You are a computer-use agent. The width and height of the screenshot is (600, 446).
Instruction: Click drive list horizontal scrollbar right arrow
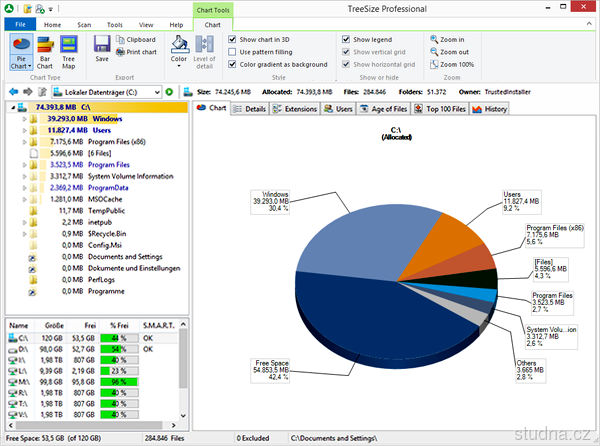coord(174,425)
